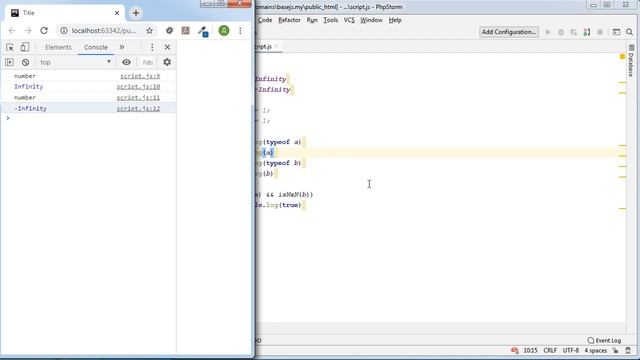640x360 pixels.
Task: Change the CRLF line separator
Action: pyautogui.click(x=550, y=351)
